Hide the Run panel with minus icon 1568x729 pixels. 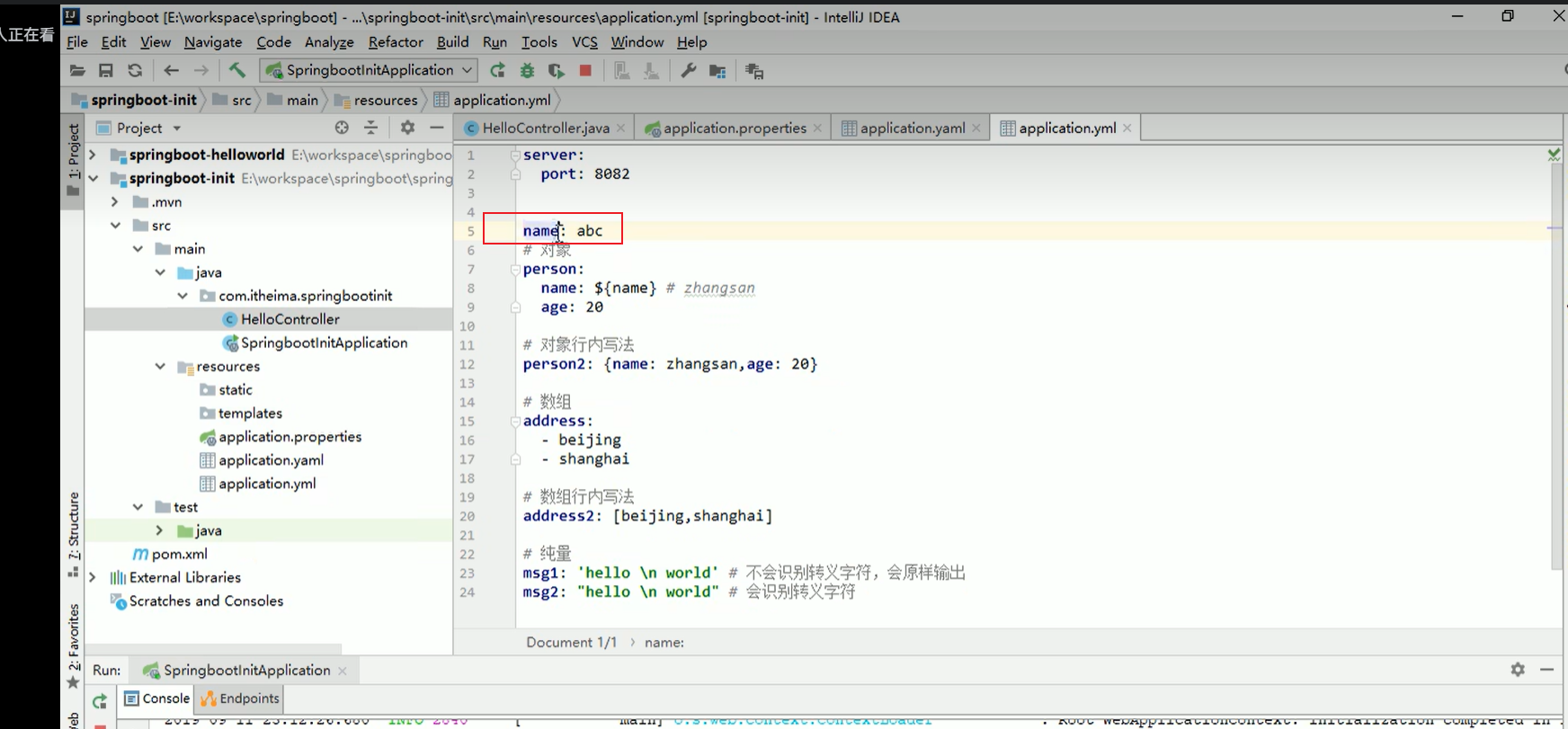pos(1546,670)
